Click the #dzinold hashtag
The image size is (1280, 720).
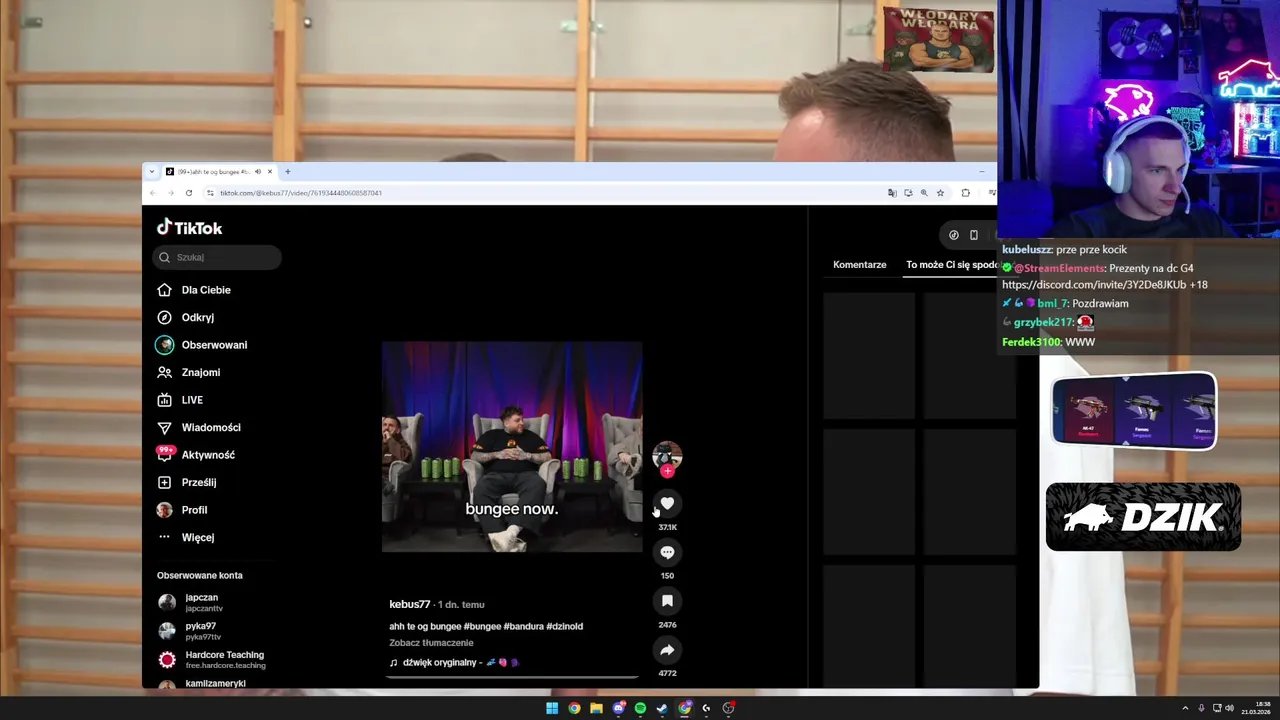565,627
